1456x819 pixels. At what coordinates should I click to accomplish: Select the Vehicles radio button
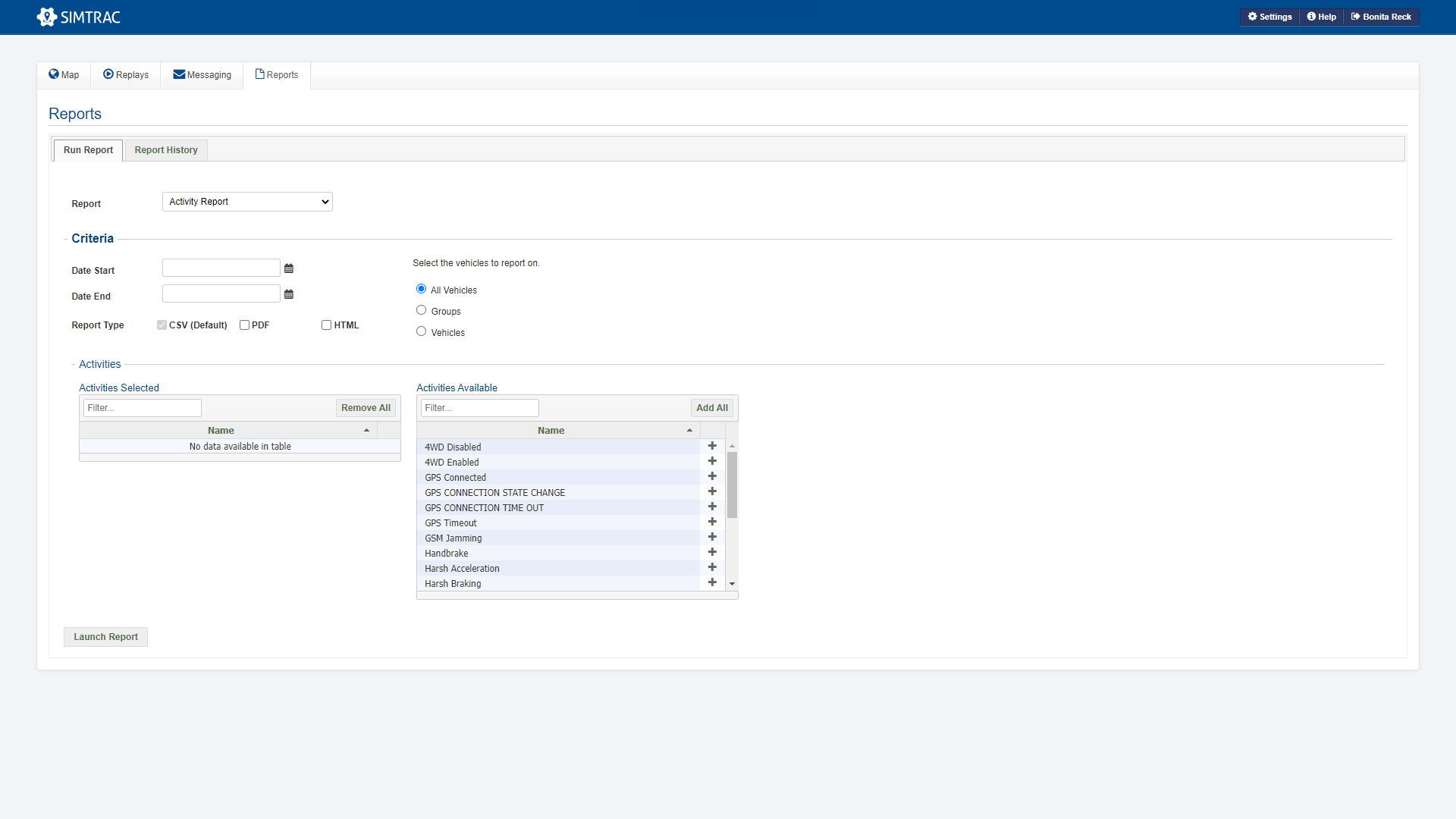pos(421,331)
